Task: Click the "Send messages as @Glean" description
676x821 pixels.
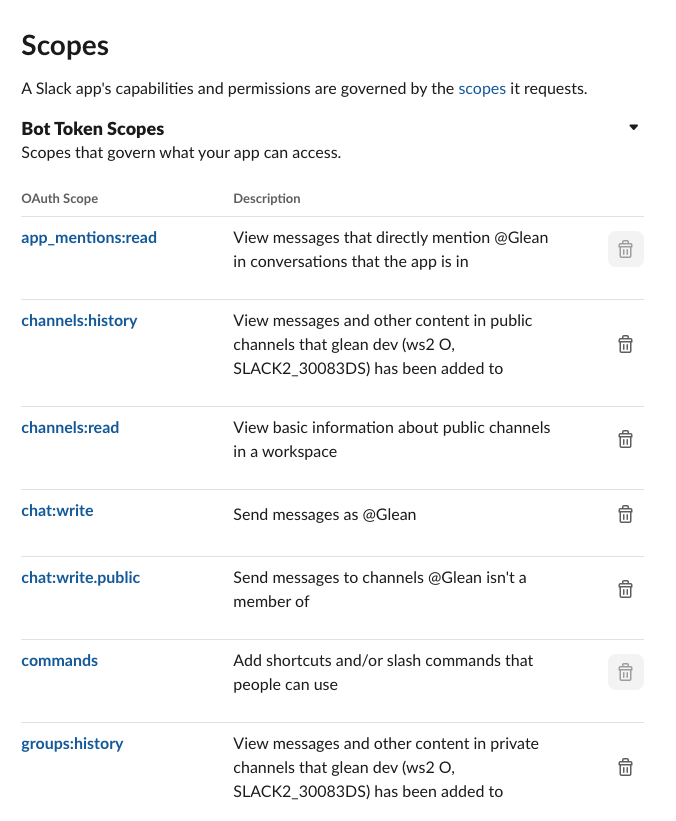Action: click(324, 515)
